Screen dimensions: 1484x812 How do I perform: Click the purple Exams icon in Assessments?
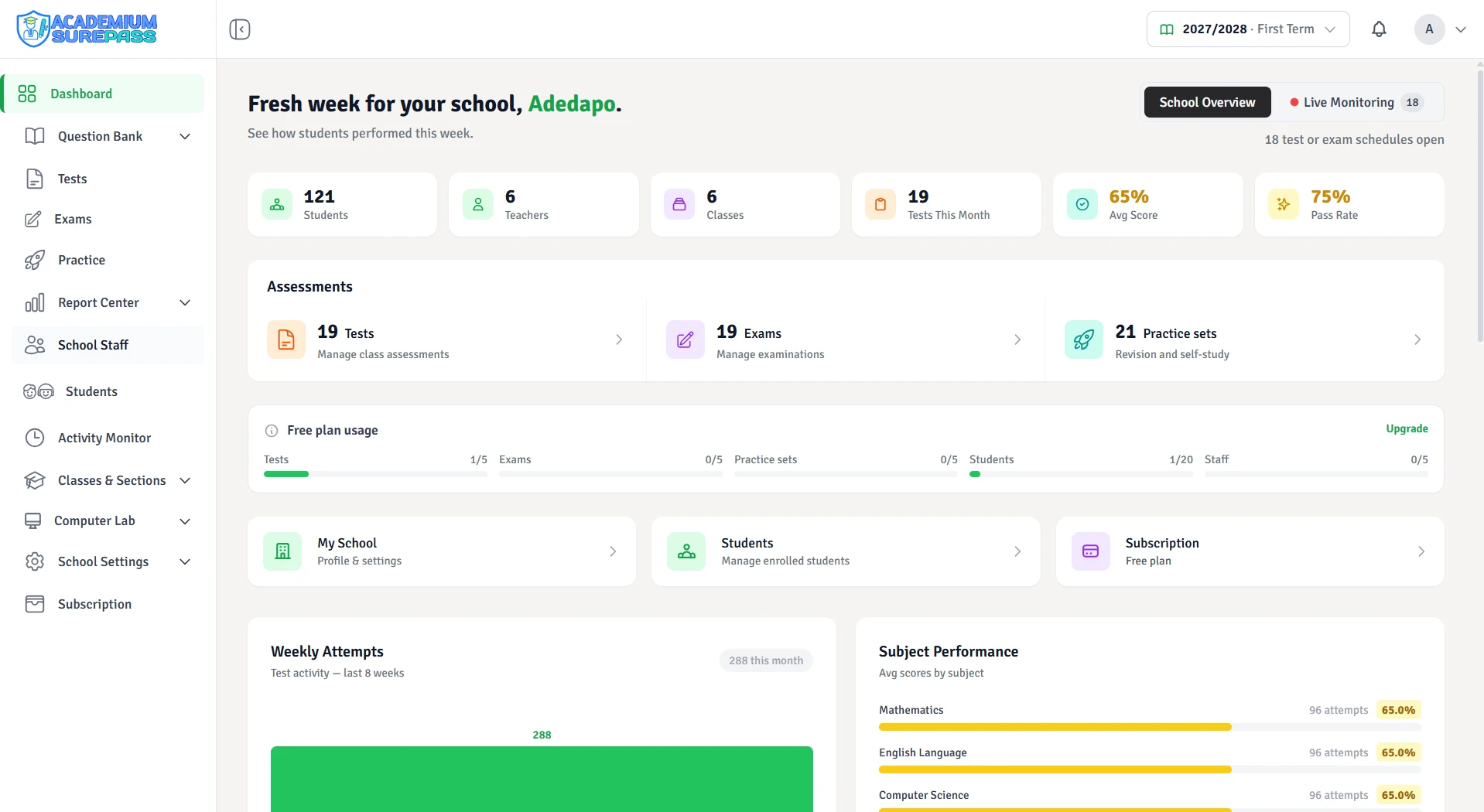click(686, 339)
